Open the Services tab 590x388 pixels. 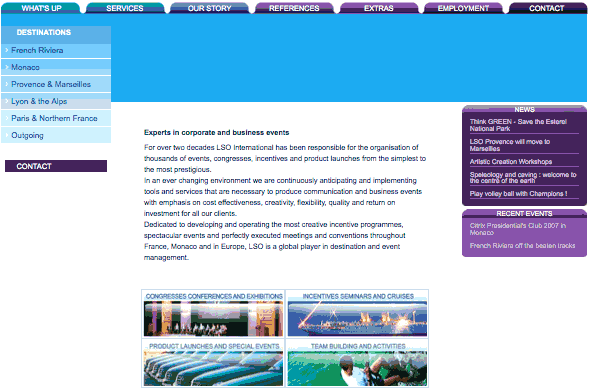point(125,8)
